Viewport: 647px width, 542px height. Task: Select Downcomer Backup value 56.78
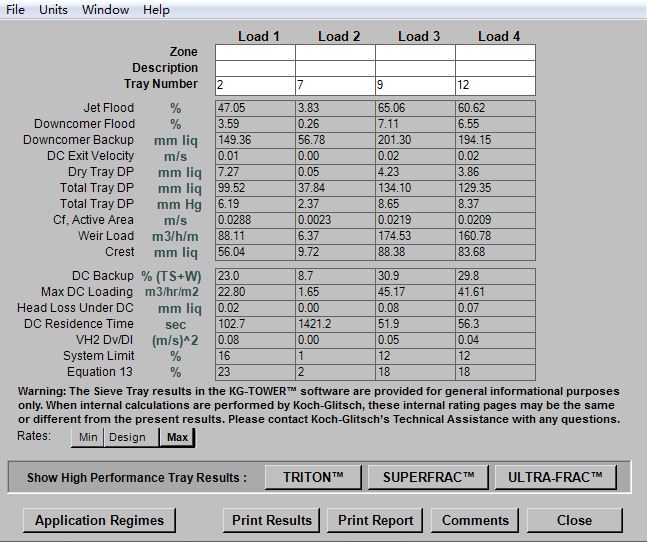(335, 140)
